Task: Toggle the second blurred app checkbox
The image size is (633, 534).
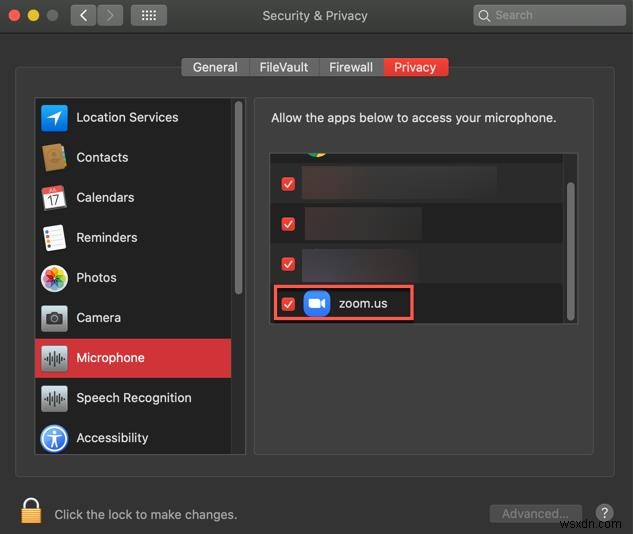Action: pos(288,224)
